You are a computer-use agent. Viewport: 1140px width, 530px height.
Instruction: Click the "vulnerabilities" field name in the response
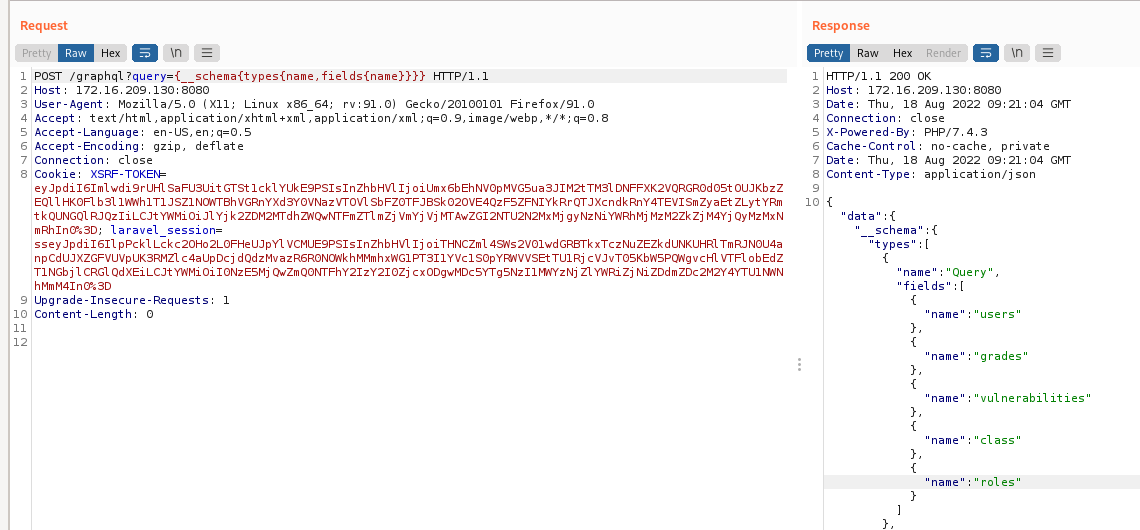coord(1032,398)
